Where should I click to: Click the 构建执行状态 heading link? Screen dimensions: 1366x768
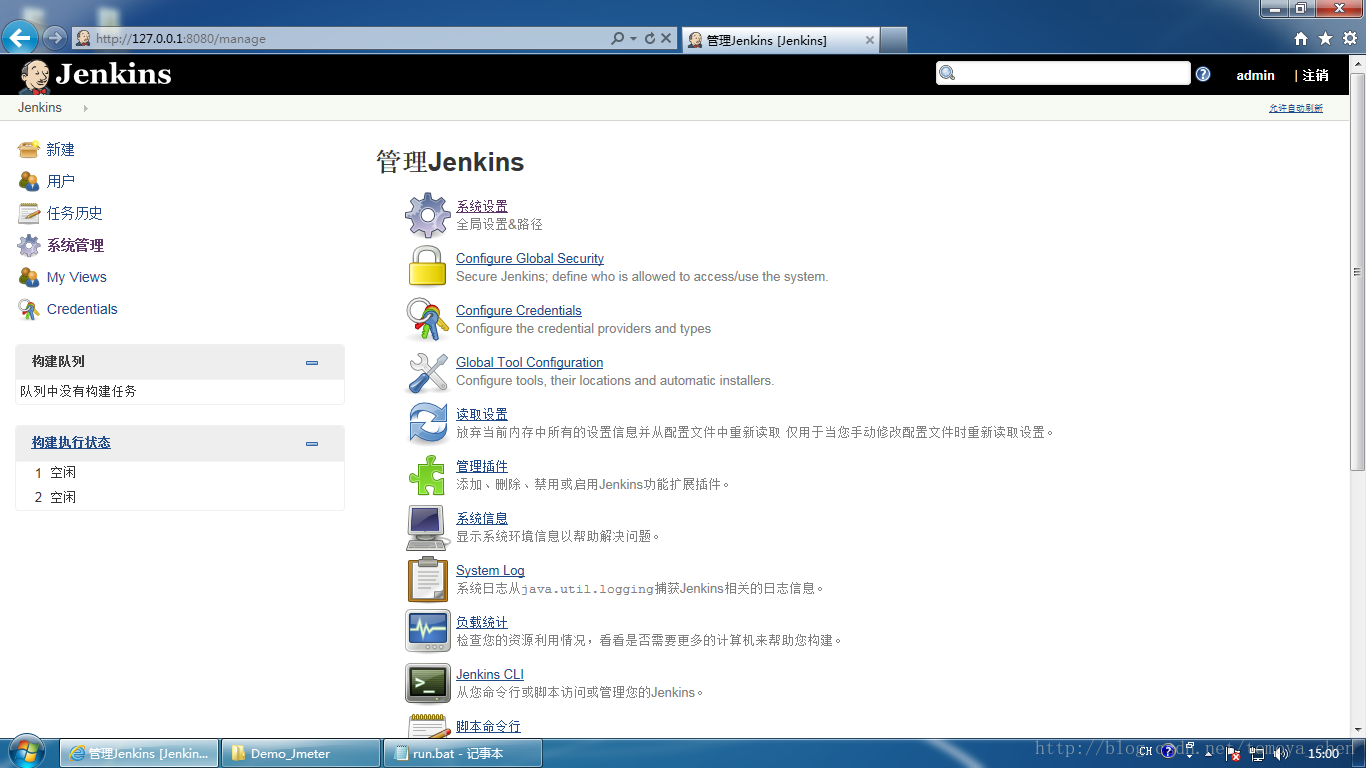[x=71, y=442]
